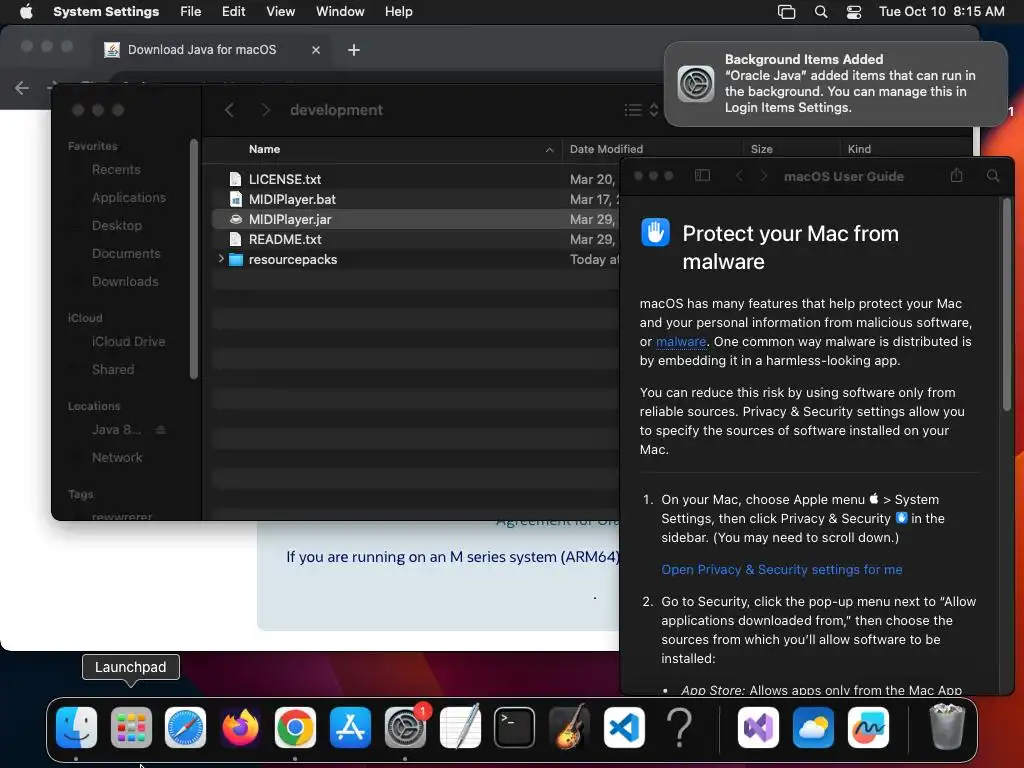The image size is (1024, 768).
Task: Select iCloud Drive in Finder sidebar
Action: tap(128, 342)
